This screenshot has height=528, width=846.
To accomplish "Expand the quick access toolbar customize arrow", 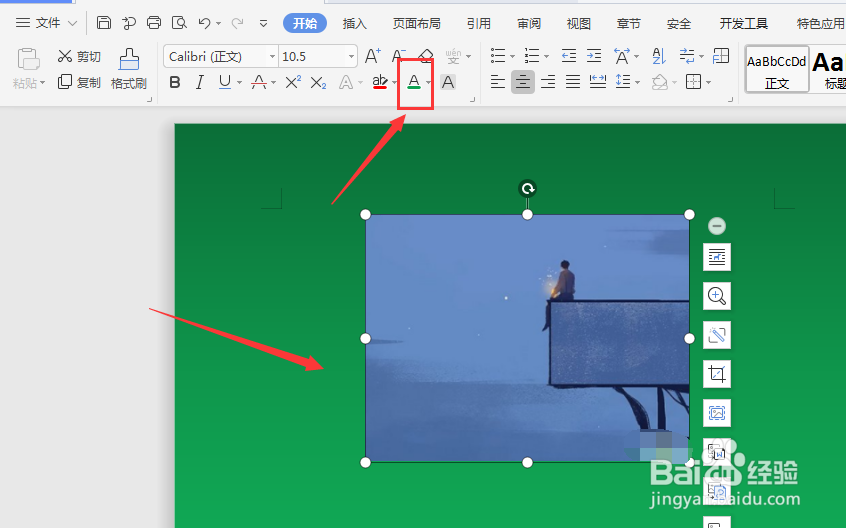I will coord(263,23).
